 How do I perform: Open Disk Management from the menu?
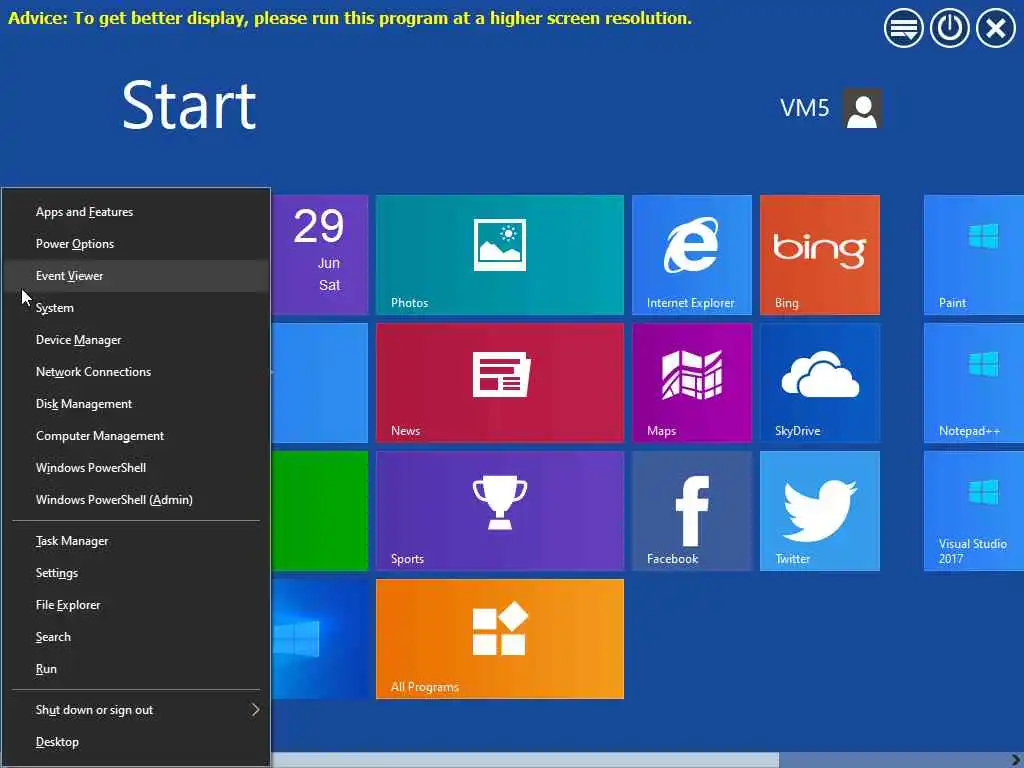[x=136, y=404]
